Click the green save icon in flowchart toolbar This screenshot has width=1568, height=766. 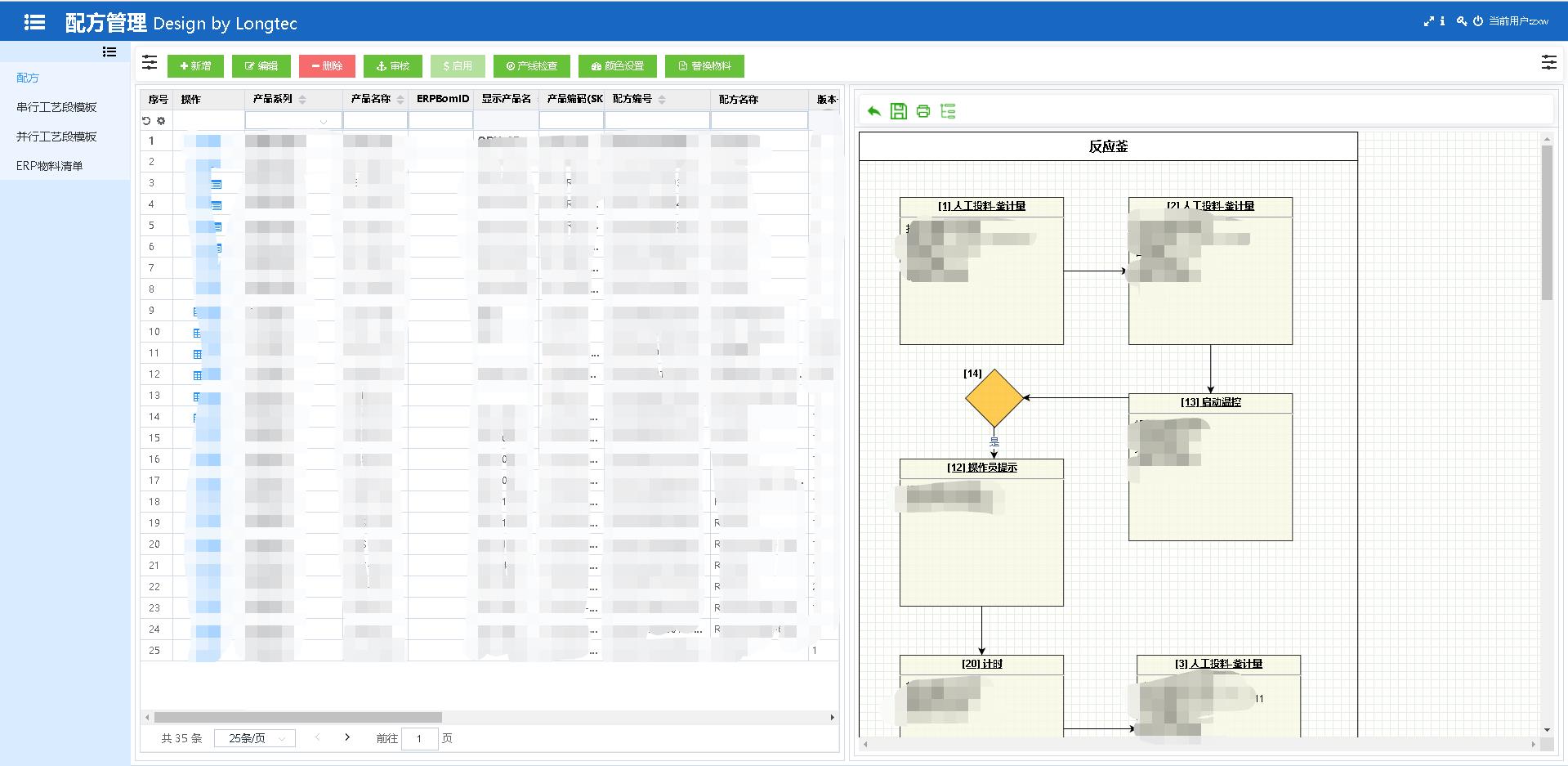point(898,111)
